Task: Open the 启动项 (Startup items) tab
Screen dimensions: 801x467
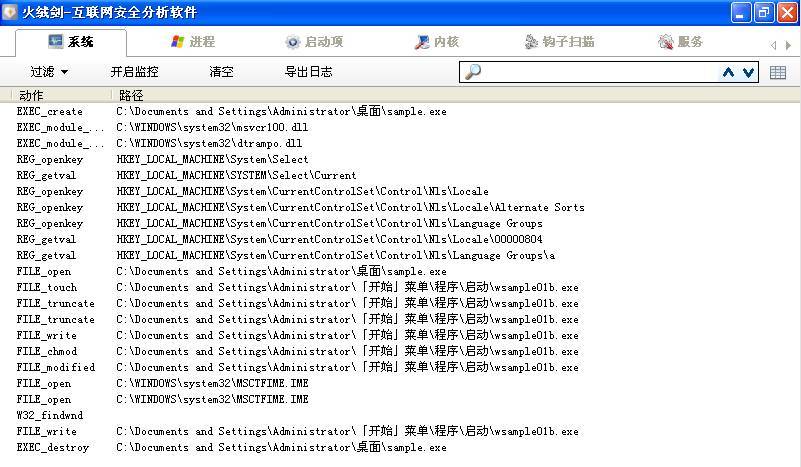Action: coord(313,42)
